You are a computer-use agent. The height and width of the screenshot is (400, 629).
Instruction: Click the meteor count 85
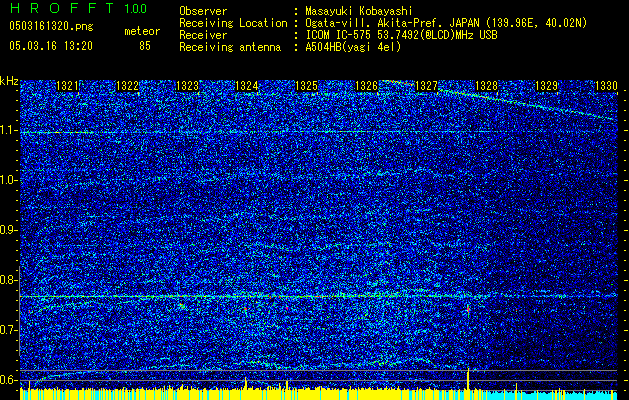coord(145,46)
